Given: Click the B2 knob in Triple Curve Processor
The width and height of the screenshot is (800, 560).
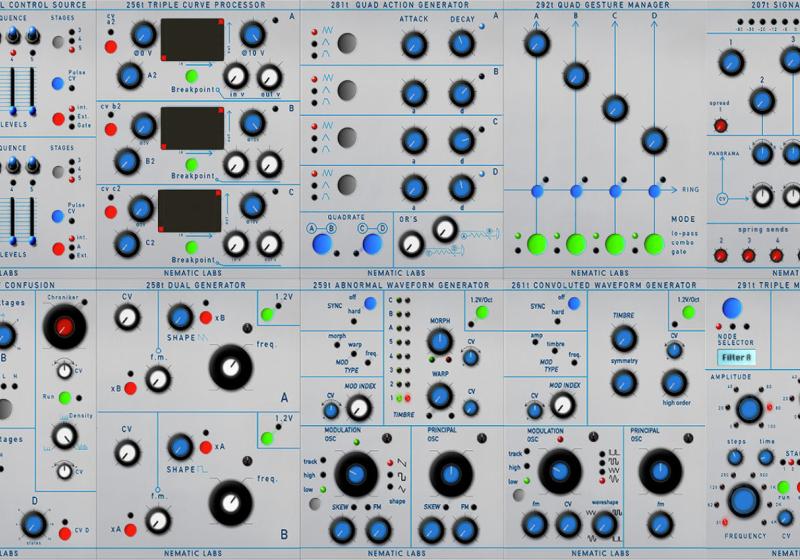Looking at the screenshot, I should (127, 162).
